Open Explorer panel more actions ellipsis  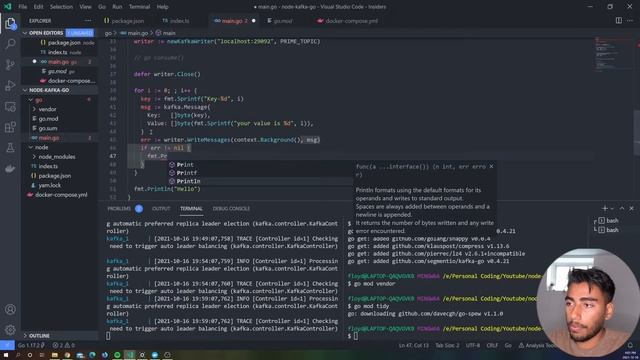pos(88,20)
